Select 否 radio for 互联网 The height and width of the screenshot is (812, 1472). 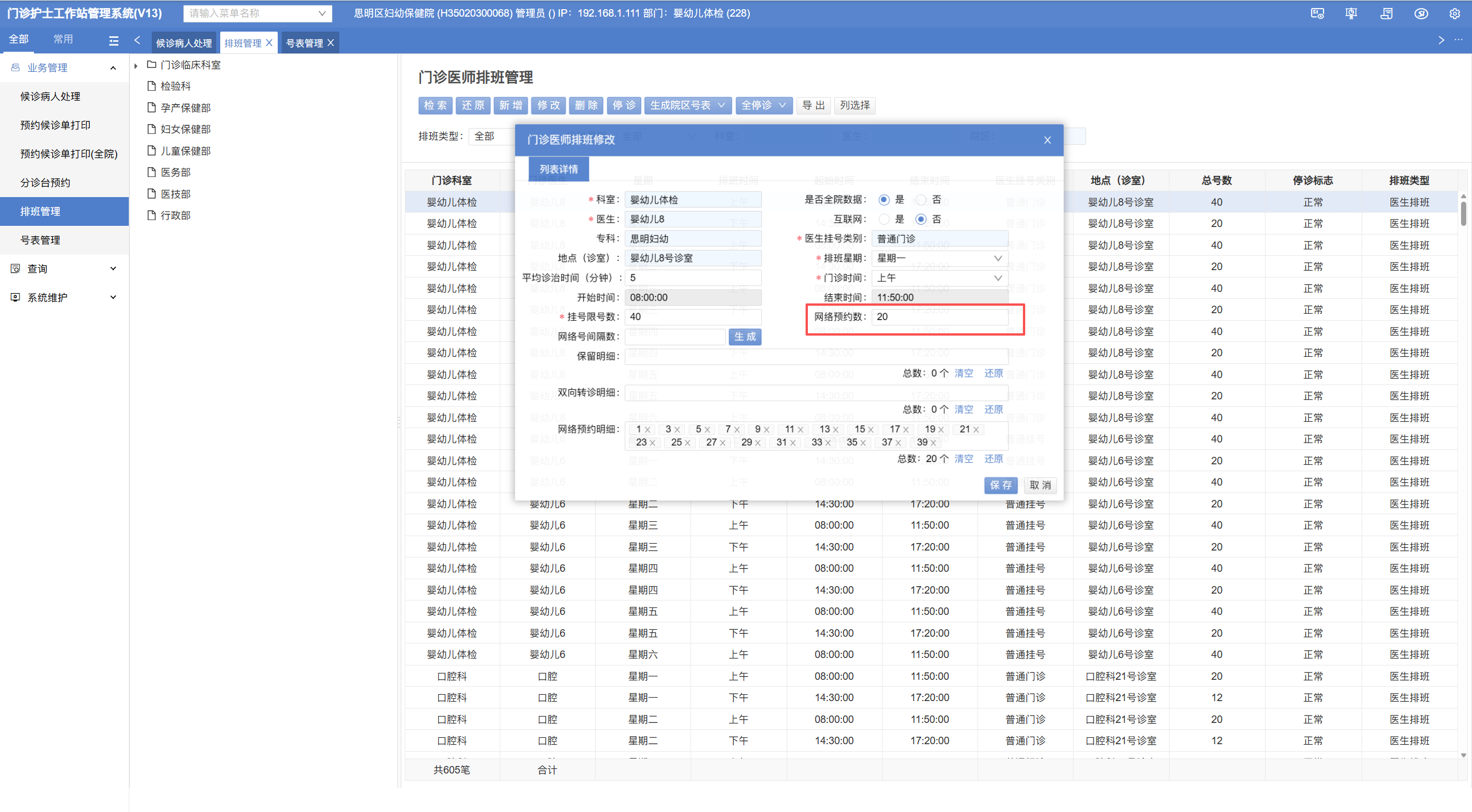(921, 220)
